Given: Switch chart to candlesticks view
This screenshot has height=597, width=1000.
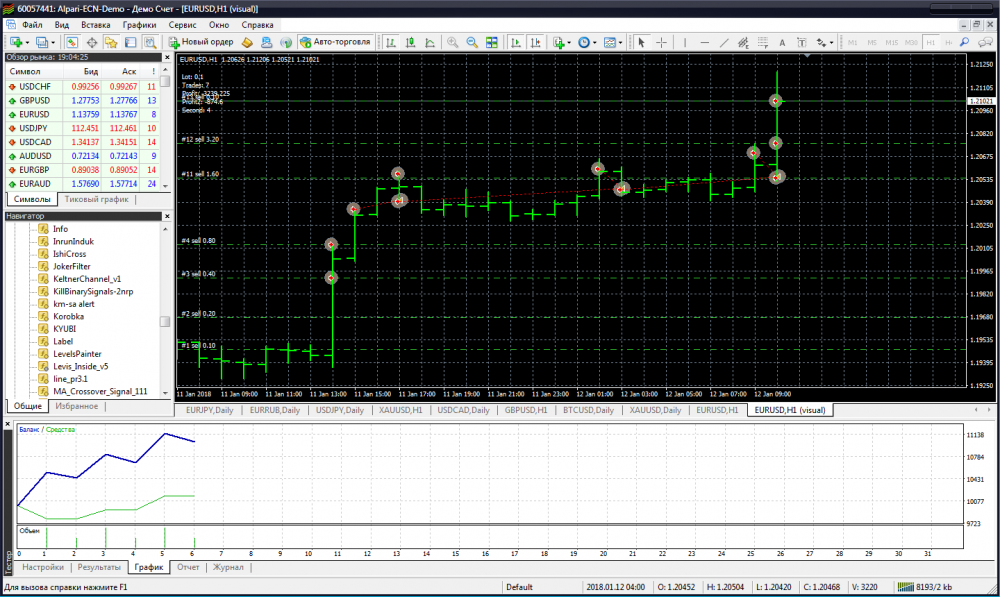Looking at the screenshot, I should click(408, 43).
